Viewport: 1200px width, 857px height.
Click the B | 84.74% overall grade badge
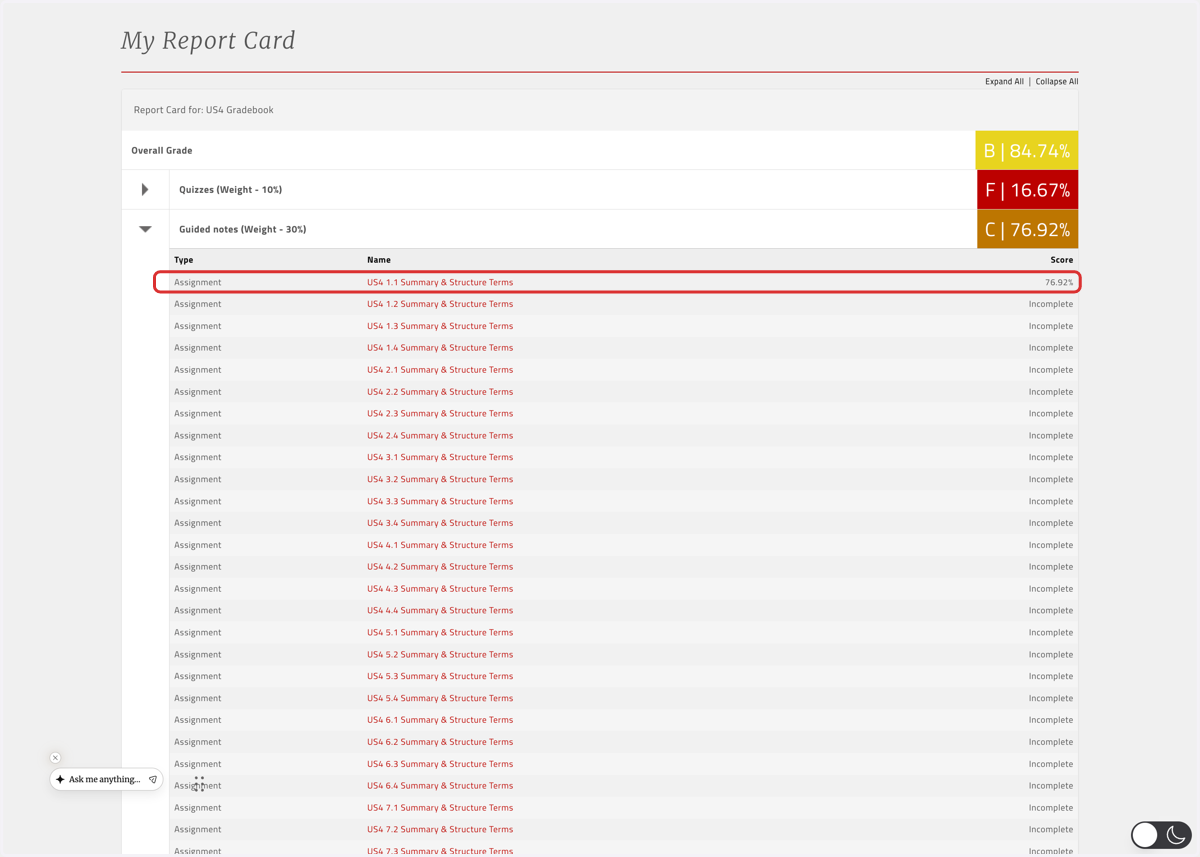pyautogui.click(x=1027, y=150)
